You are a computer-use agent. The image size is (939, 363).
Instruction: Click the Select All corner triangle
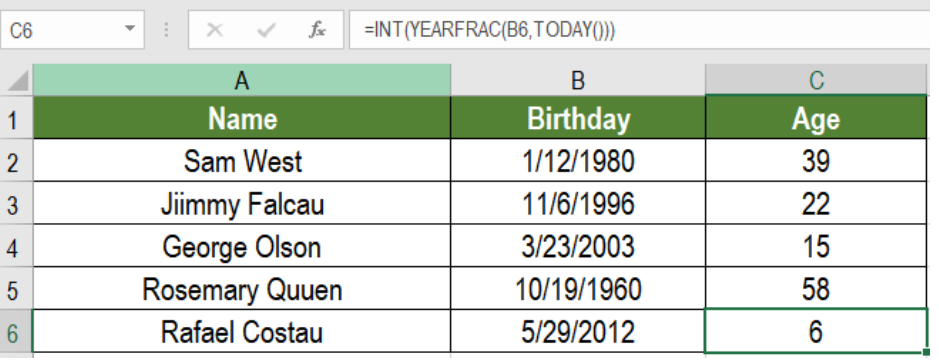17,80
